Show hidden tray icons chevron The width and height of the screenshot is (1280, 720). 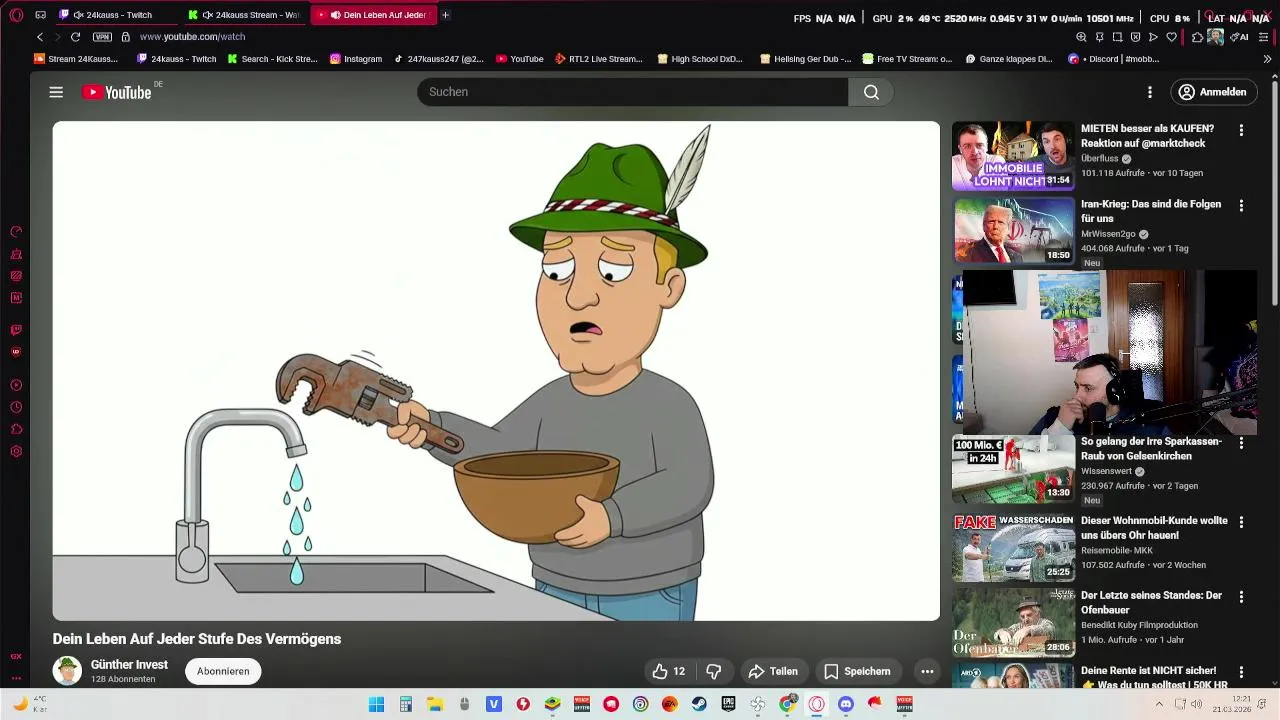pyautogui.click(x=1159, y=704)
